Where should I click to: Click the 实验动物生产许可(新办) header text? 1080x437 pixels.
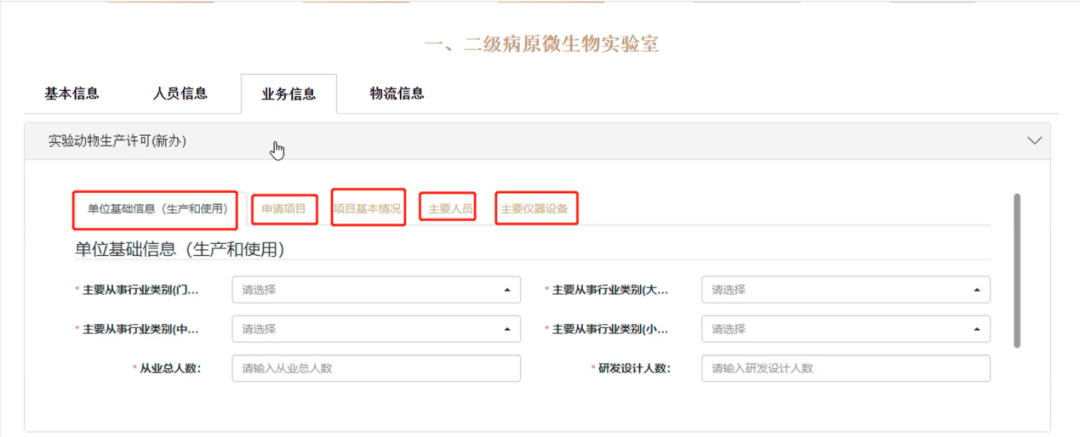(117, 141)
